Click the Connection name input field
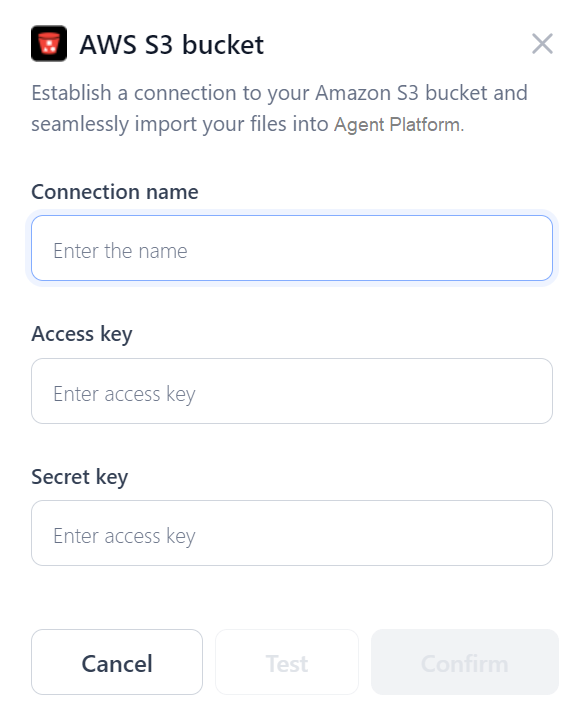Image resolution: width=578 pixels, height=722 pixels. click(x=292, y=248)
